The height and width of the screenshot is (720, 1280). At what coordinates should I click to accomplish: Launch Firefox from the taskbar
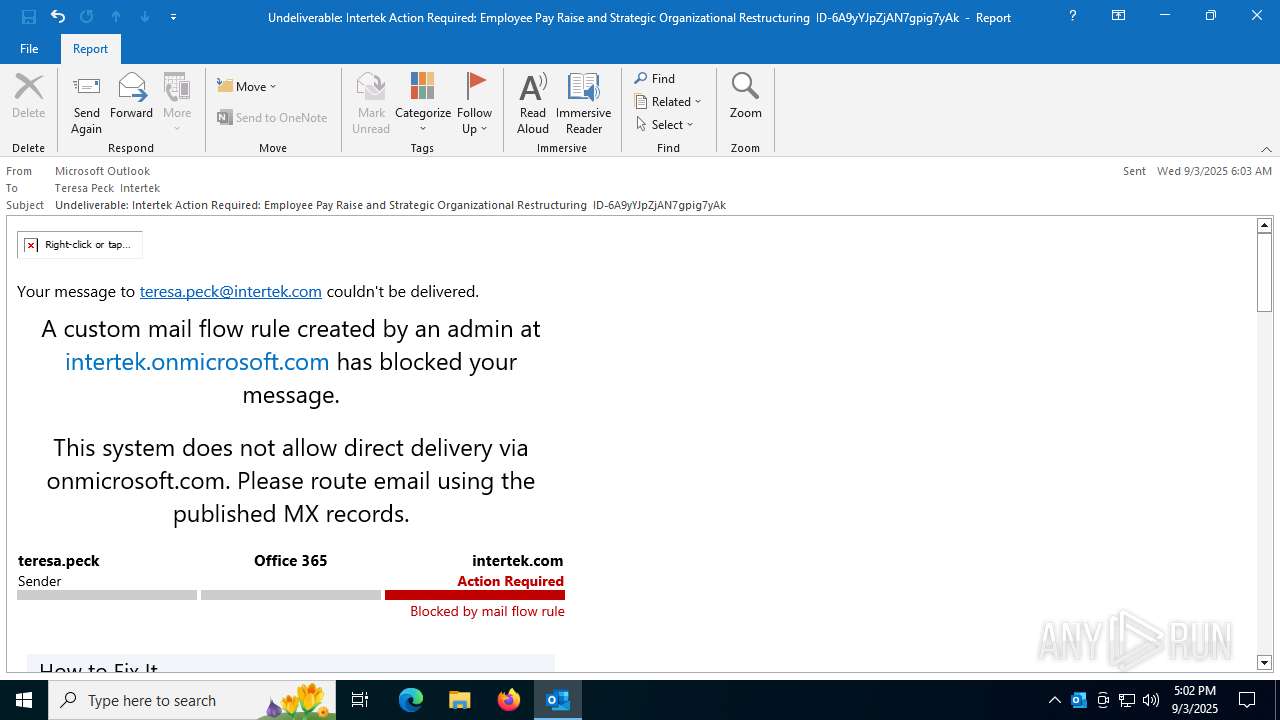point(509,700)
